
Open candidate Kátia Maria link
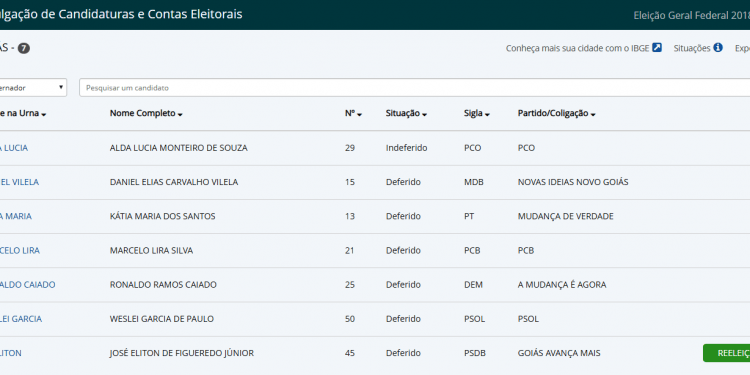tap(16, 216)
